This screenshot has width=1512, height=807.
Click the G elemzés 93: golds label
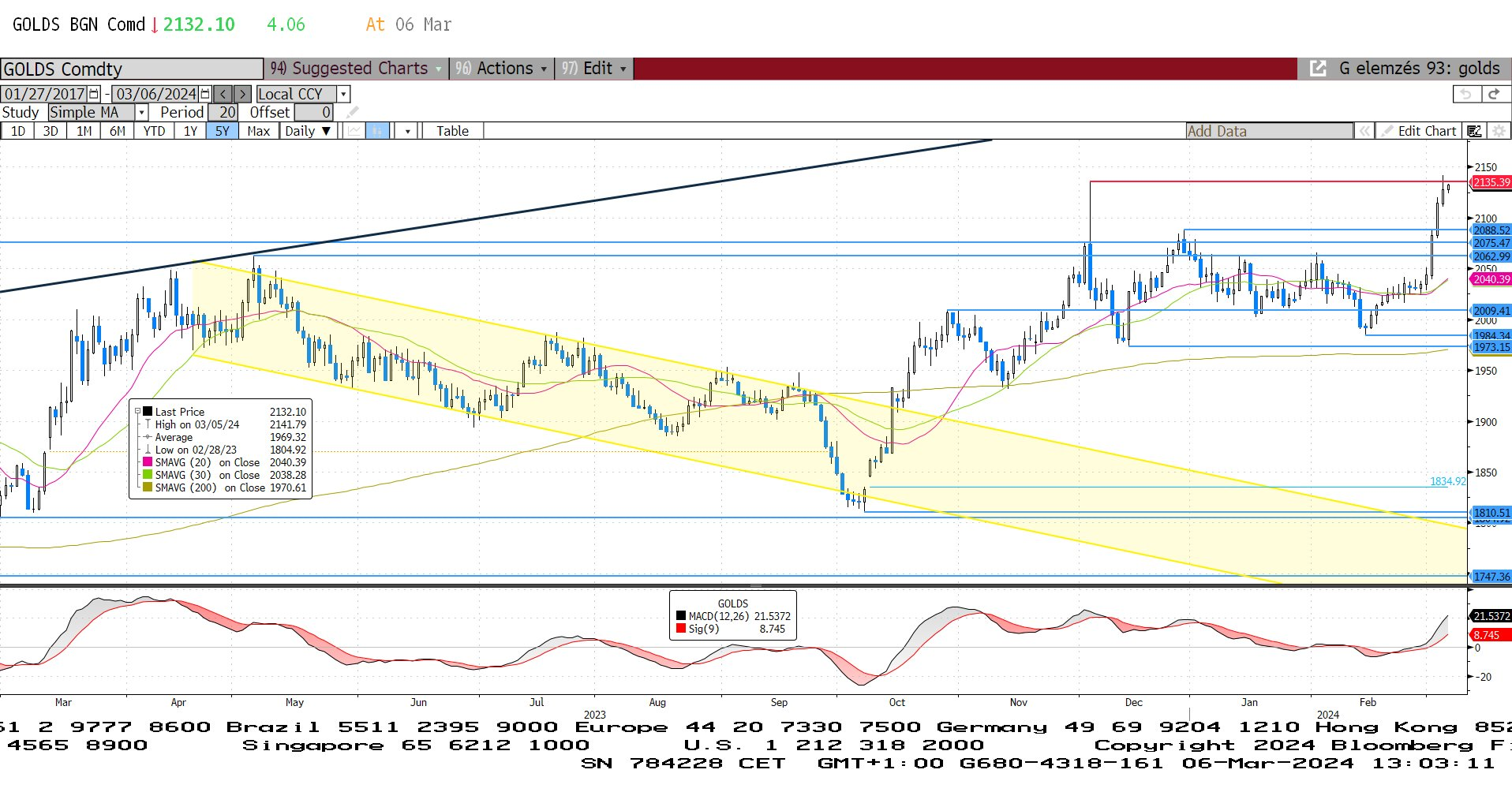pyautogui.click(x=1419, y=69)
